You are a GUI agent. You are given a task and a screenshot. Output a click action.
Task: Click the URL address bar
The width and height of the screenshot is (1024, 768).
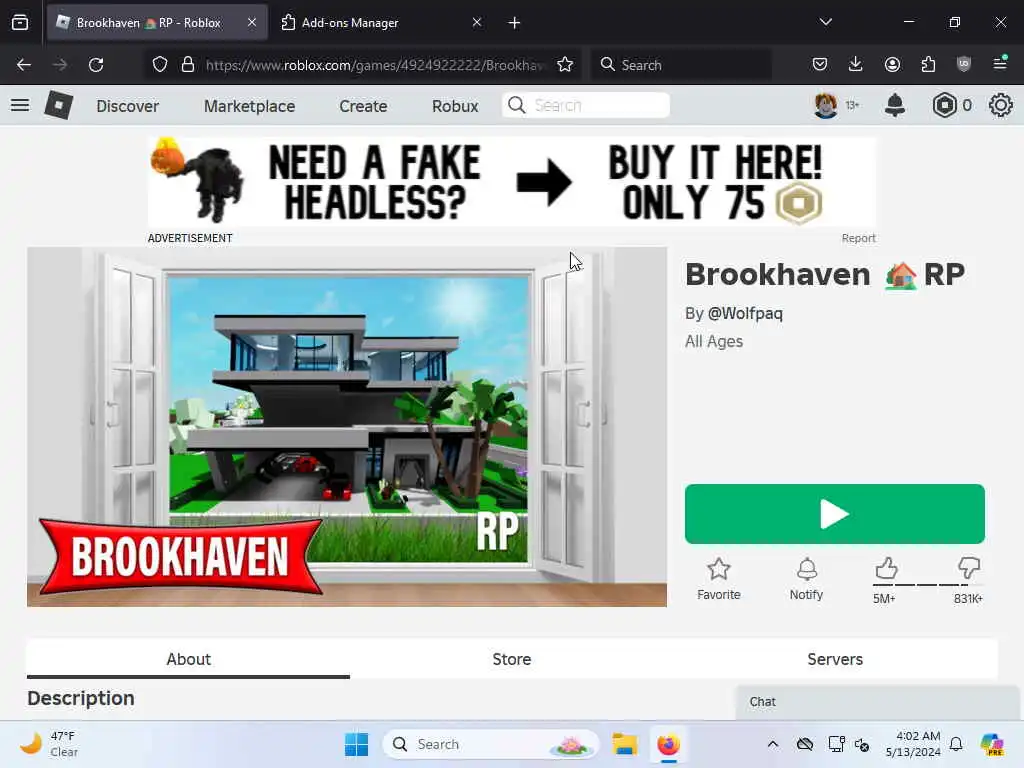pos(376,65)
